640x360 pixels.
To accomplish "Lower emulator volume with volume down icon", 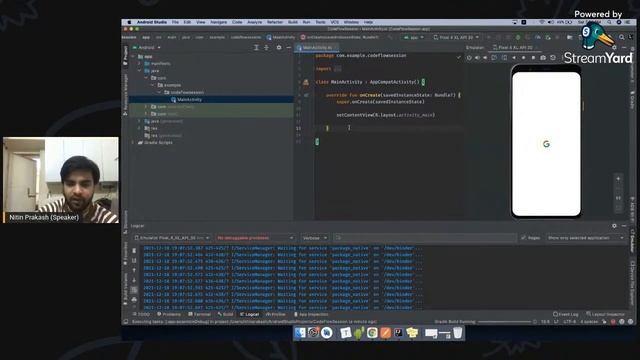I will click(485, 58).
